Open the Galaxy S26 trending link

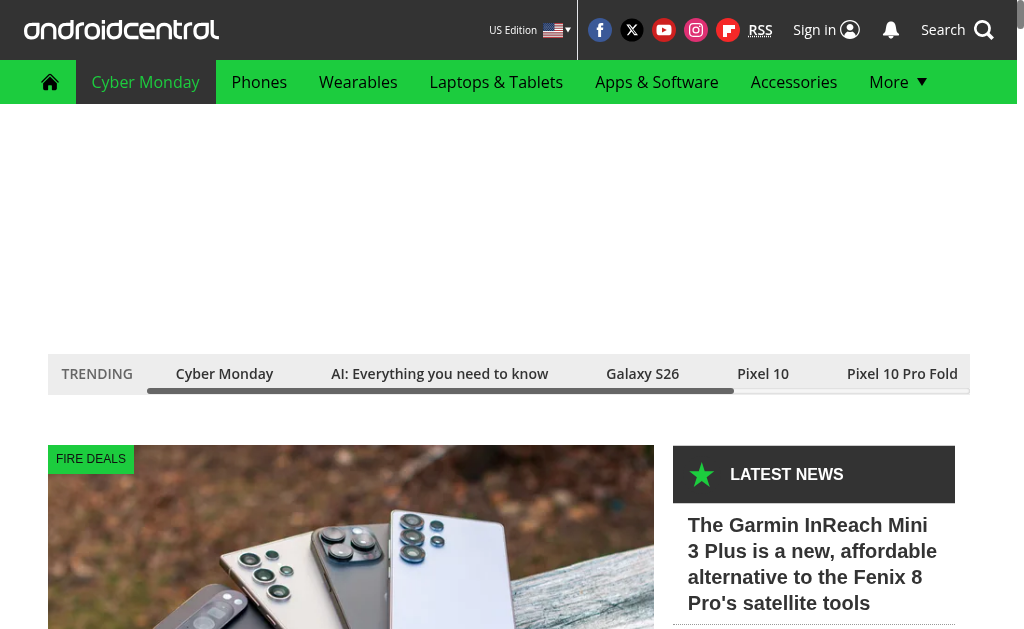tap(643, 374)
